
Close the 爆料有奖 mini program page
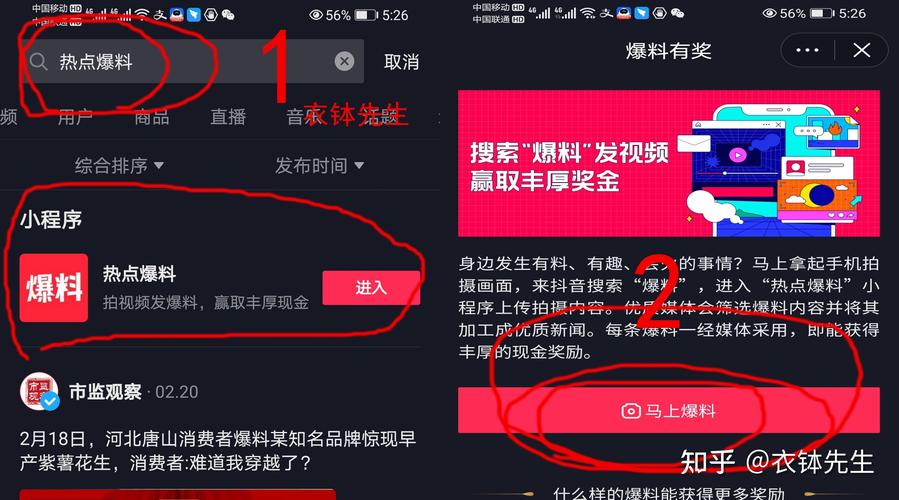pos(861,50)
